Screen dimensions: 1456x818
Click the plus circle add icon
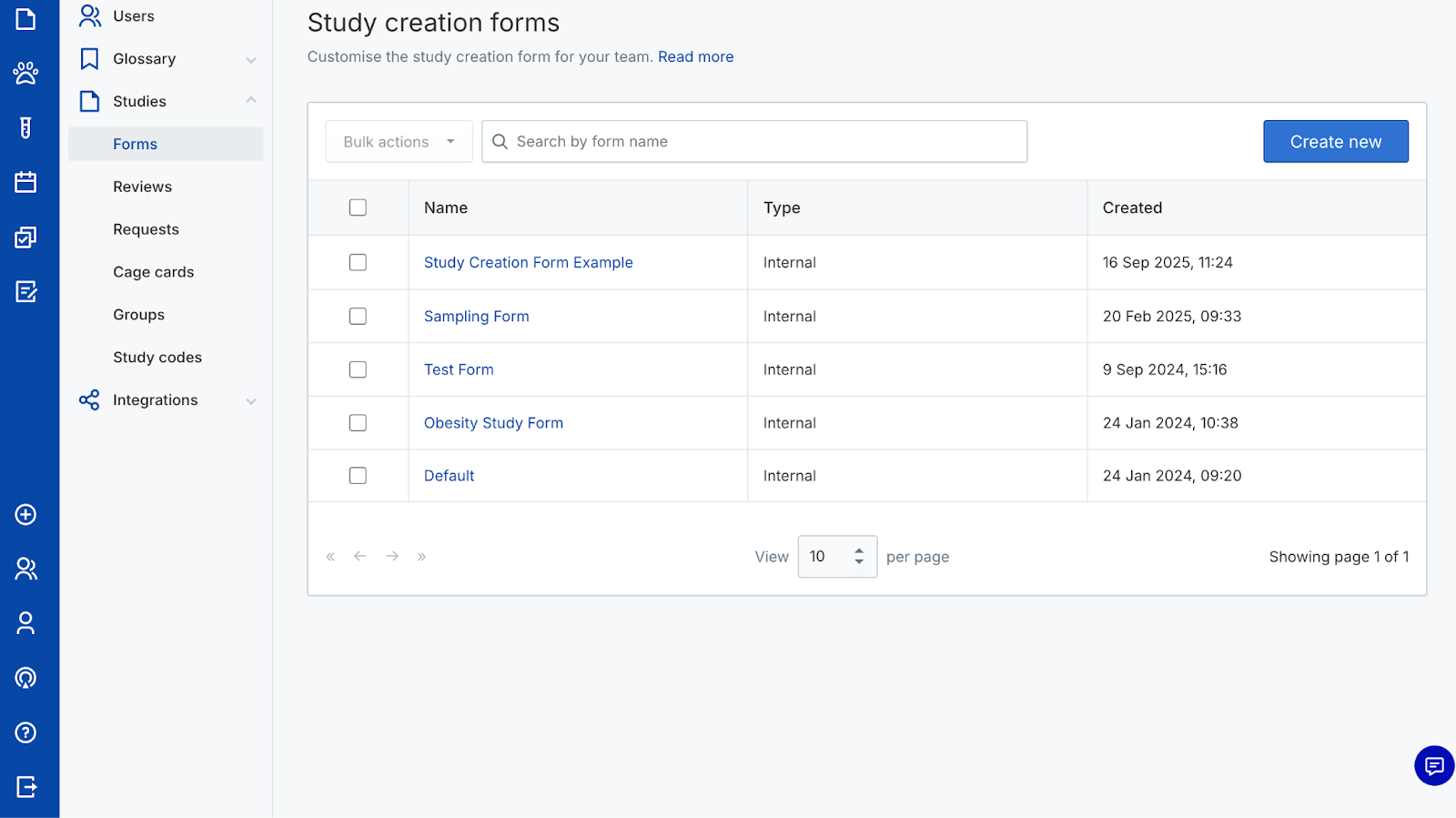coord(25,514)
